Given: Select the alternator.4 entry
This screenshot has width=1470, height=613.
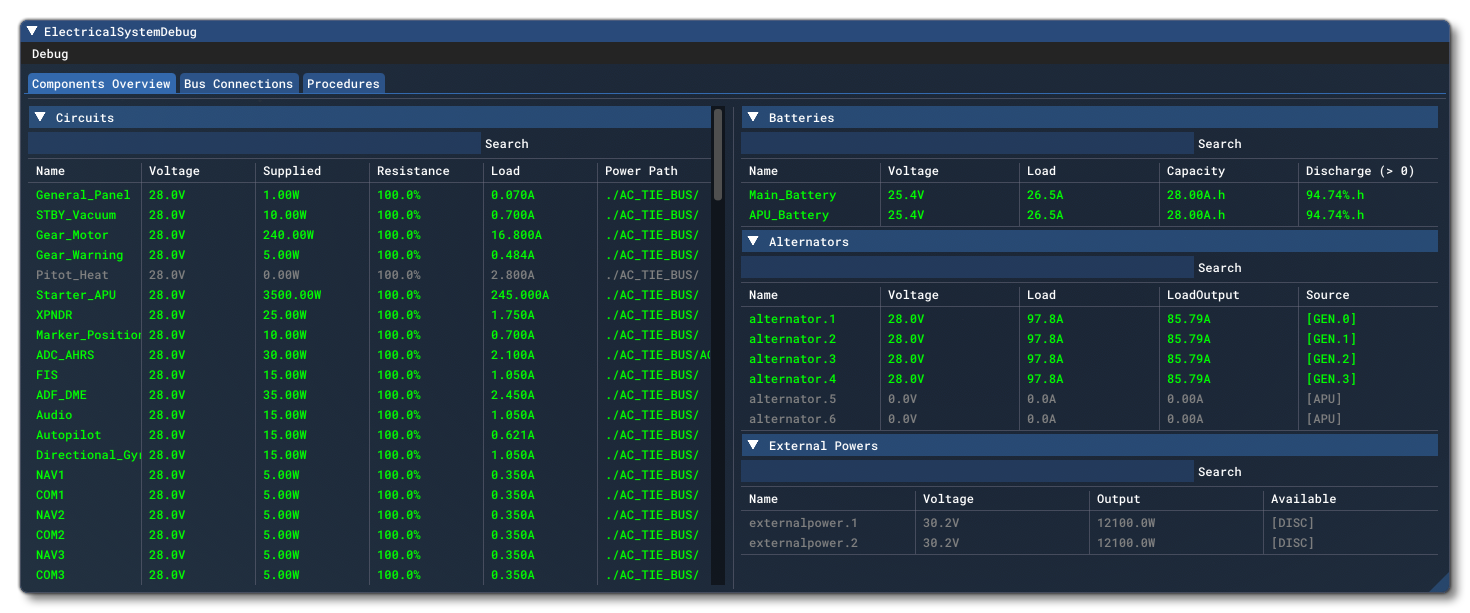Looking at the screenshot, I should (x=793, y=378).
